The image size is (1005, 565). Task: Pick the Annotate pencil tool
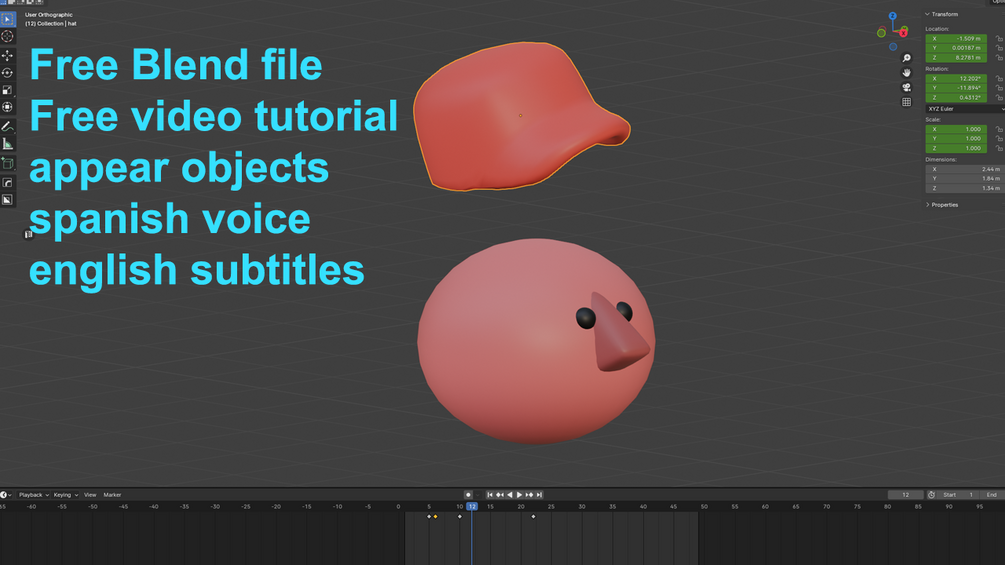click(8, 127)
